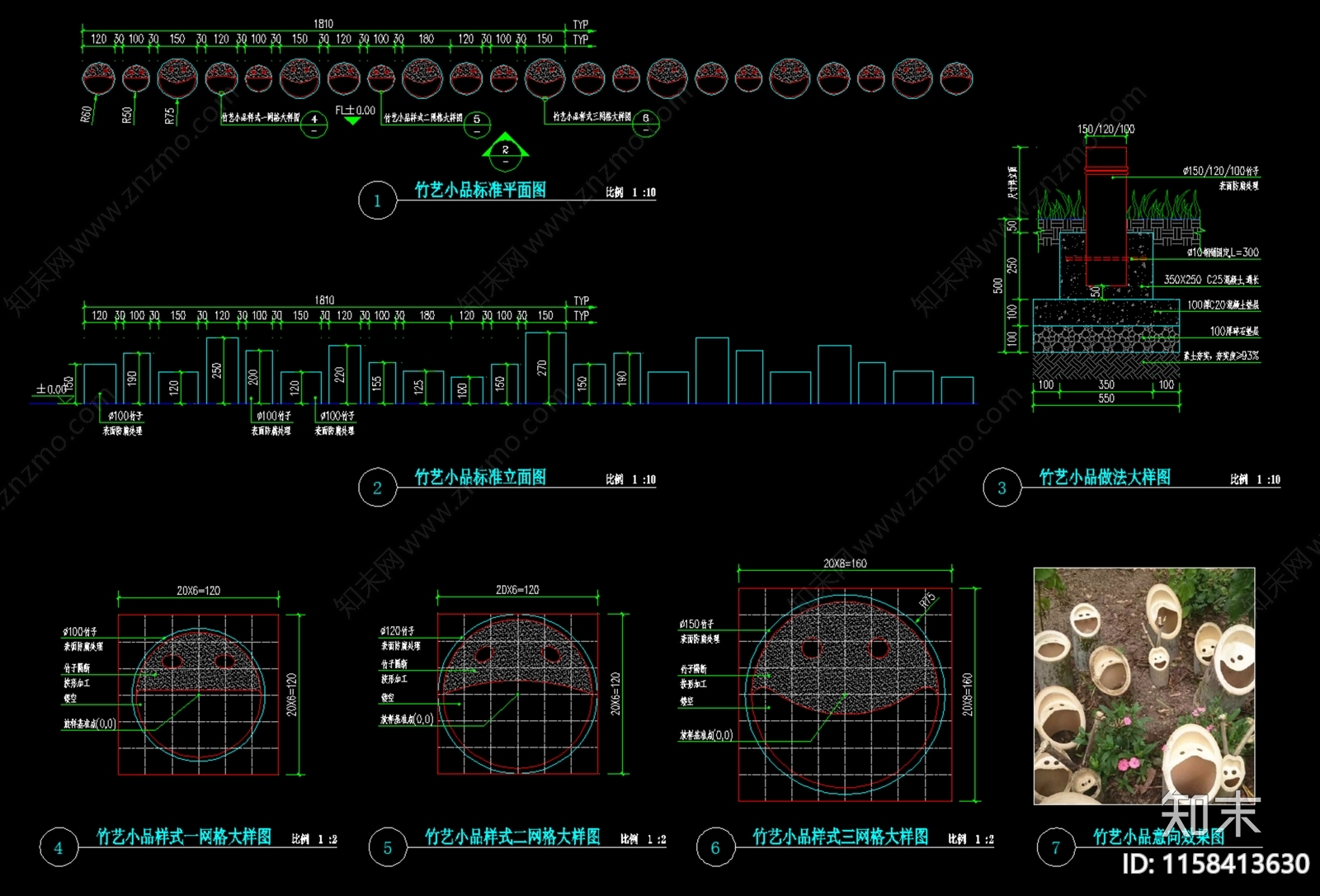Click the 220 height value in the elevation
The image size is (1320, 896).
[x=339, y=375]
